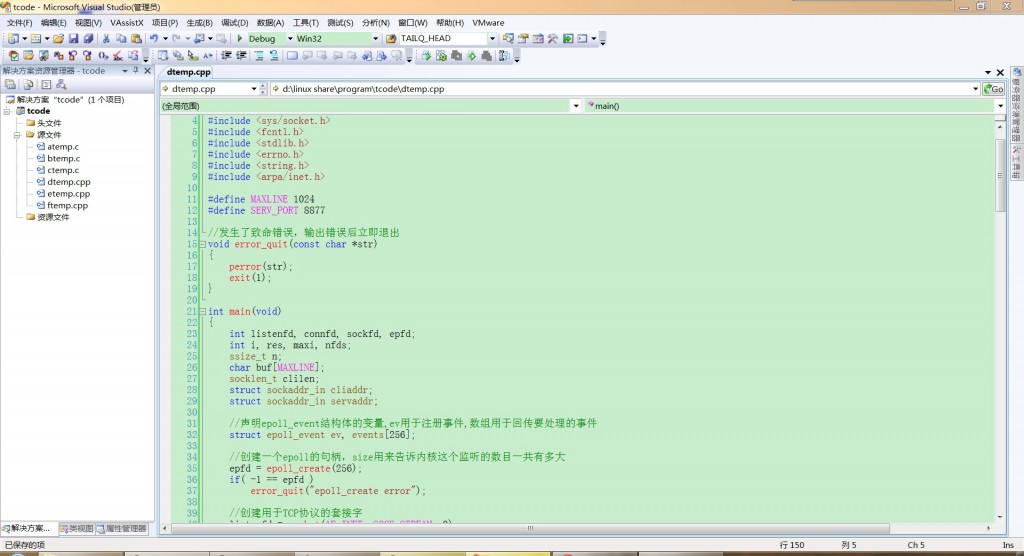Click the editor horizontal scrollbar thumb
The width and height of the screenshot is (1024, 556).
(530, 528)
